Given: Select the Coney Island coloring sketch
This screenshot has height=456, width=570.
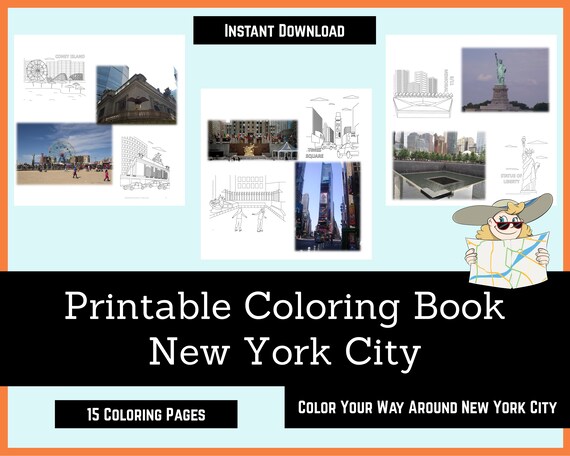Looking at the screenshot, I should coord(55,76).
